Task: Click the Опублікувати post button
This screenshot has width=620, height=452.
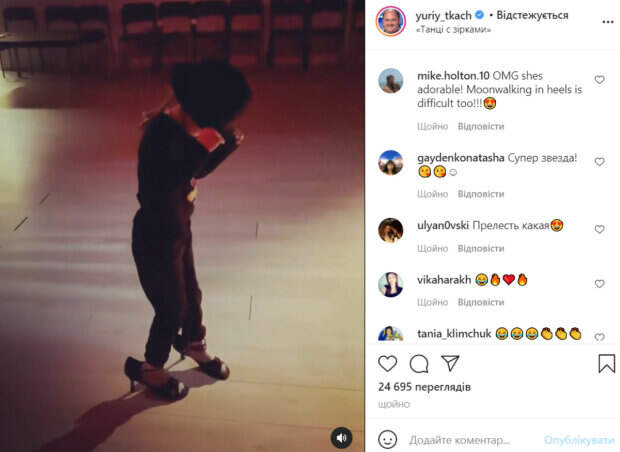Action: tap(579, 440)
